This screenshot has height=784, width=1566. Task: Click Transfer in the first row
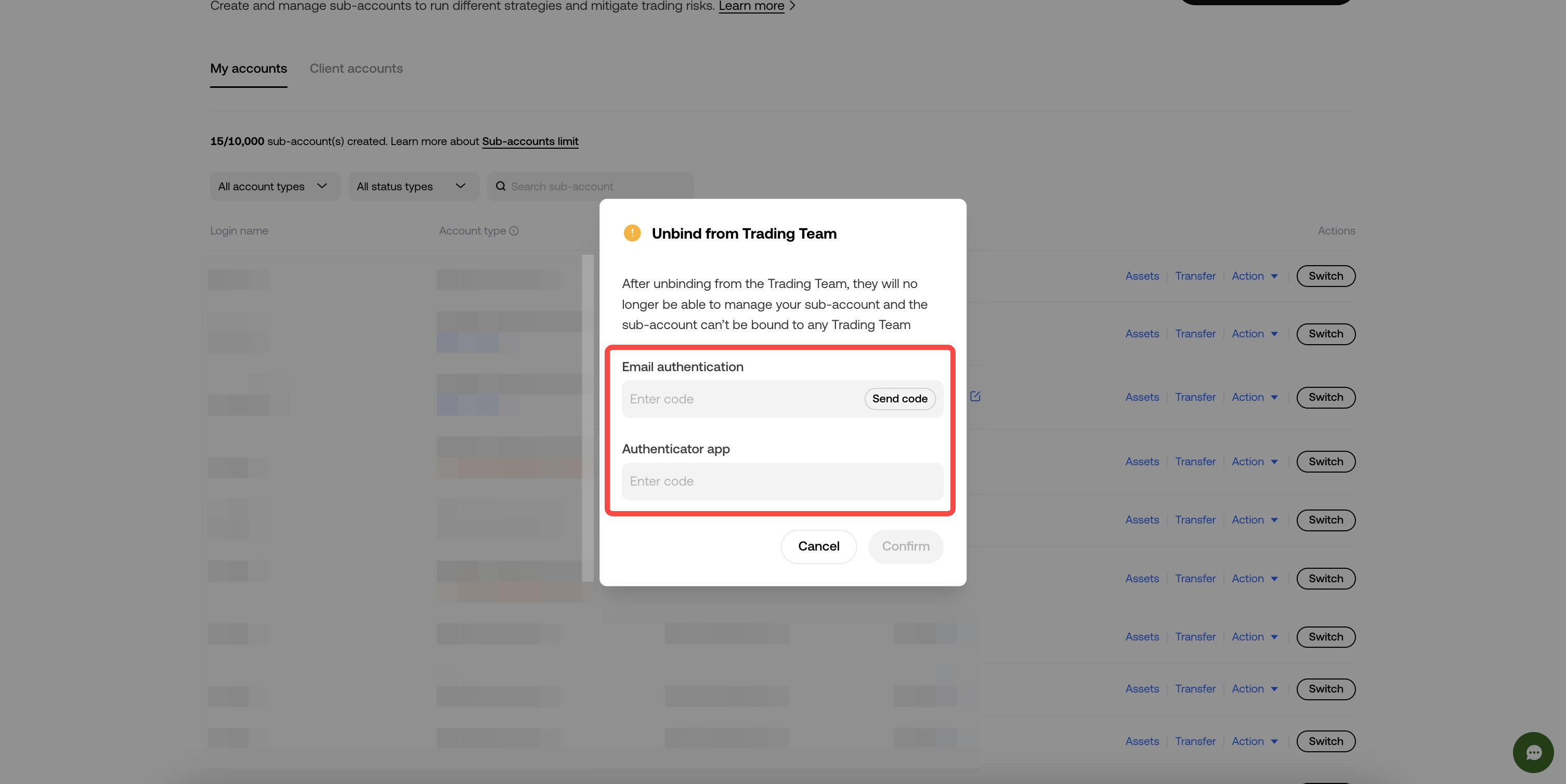(x=1195, y=276)
